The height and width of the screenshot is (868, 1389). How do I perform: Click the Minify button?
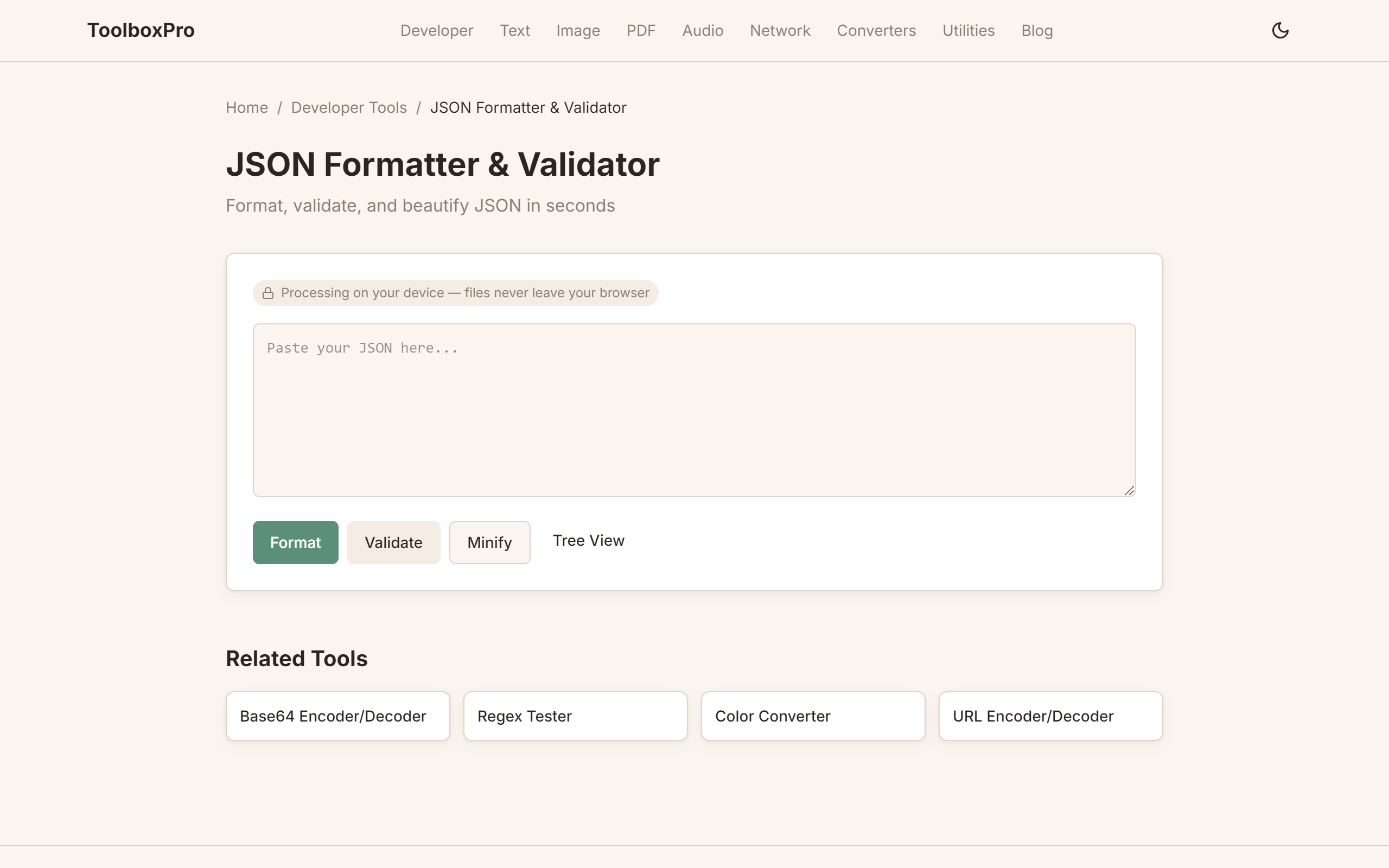point(489,542)
